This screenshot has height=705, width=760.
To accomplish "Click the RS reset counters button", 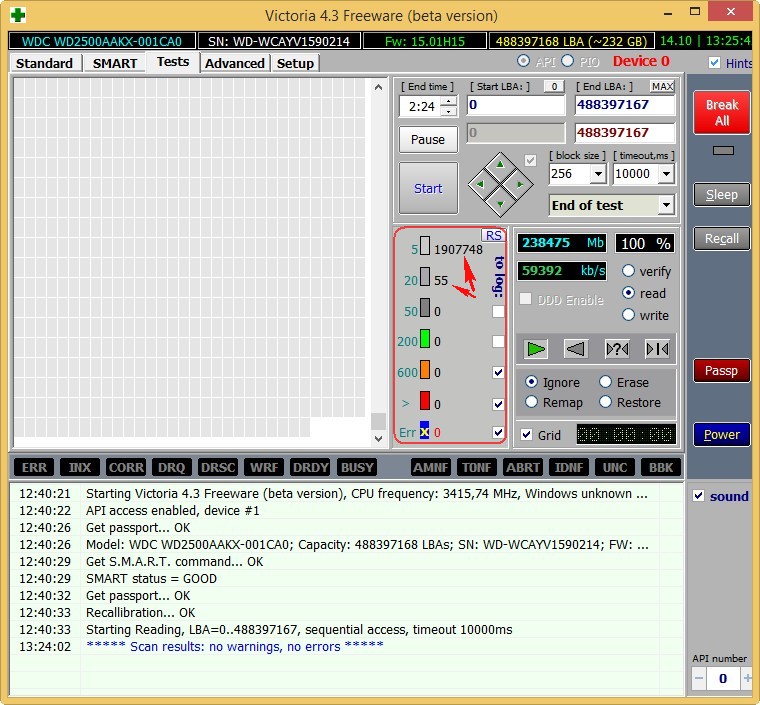I will pos(493,235).
